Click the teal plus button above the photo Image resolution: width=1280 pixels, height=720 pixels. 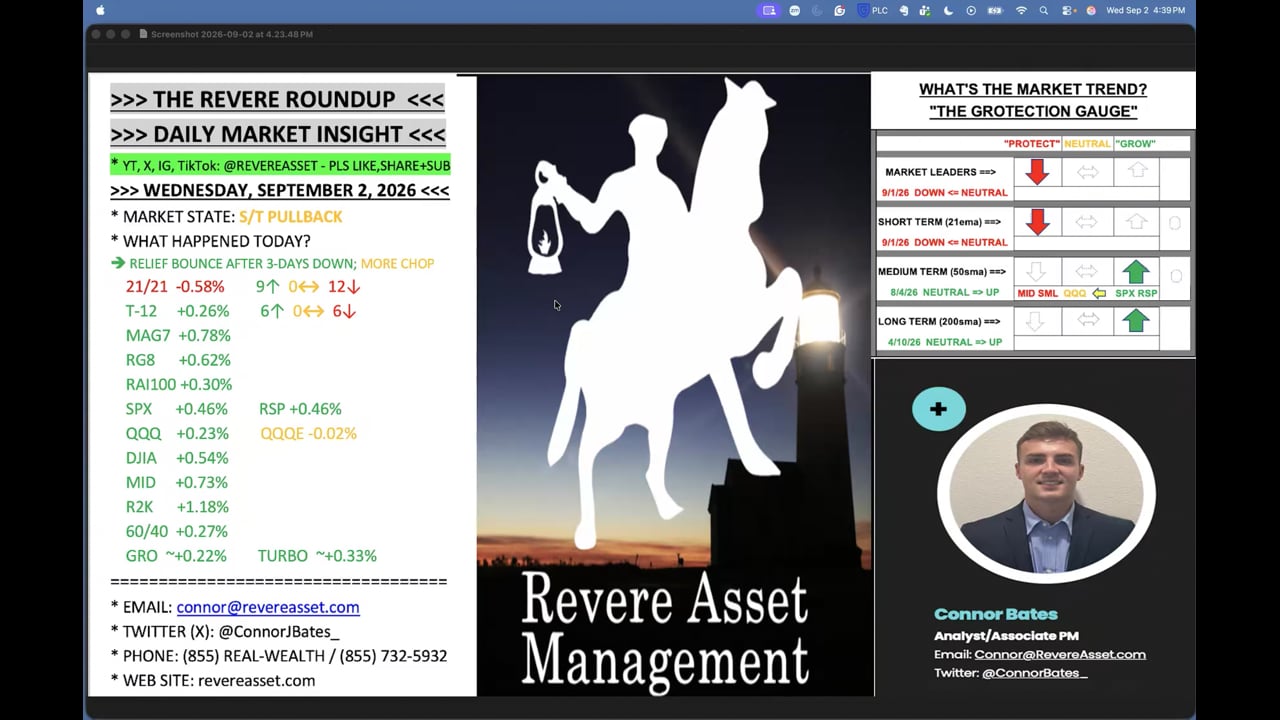[938, 408]
